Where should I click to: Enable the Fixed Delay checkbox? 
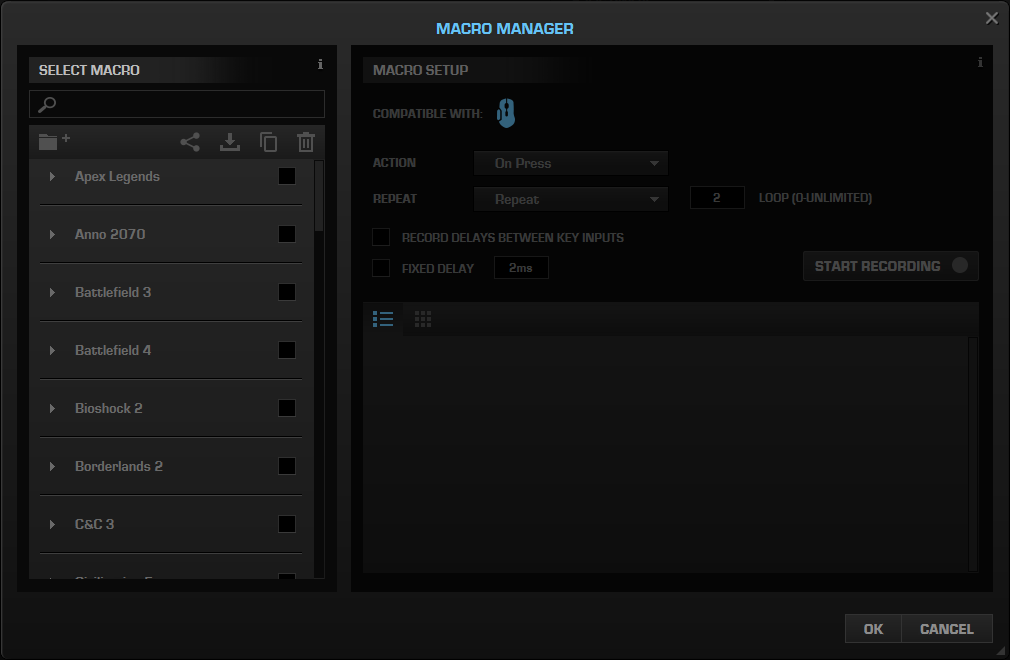[381, 268]
